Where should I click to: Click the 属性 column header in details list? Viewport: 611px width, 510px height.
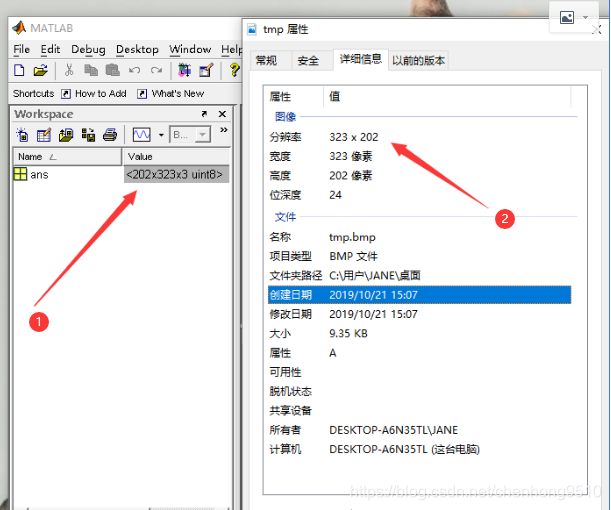[x=293, y=96]
